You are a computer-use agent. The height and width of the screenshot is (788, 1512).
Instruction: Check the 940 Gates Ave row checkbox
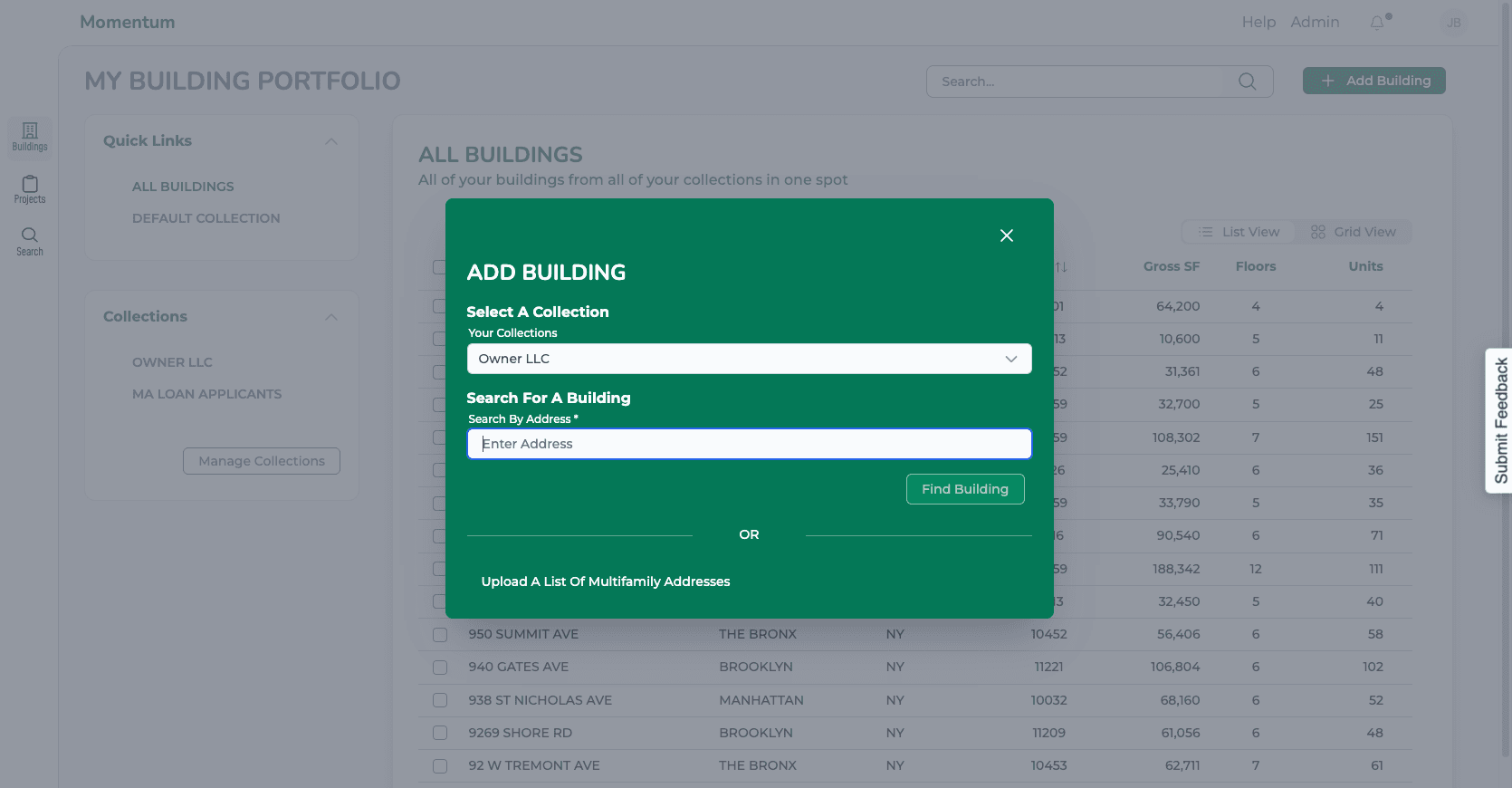[x=440, y=668]
